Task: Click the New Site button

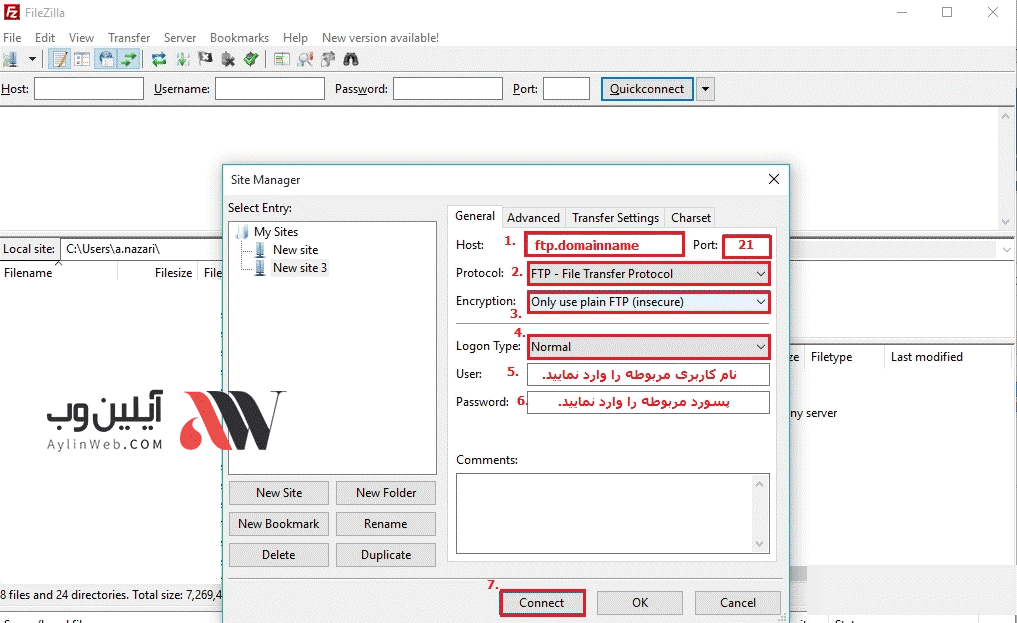Action: pos(279,493)
